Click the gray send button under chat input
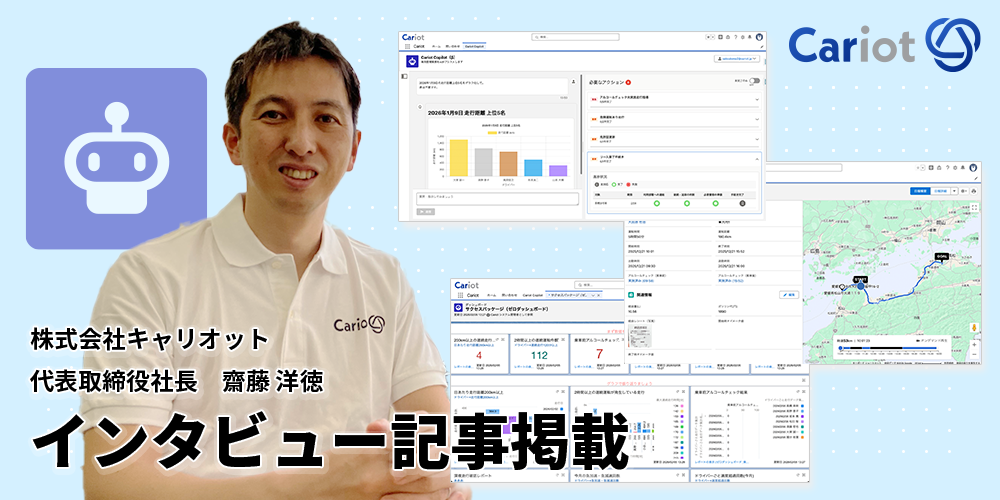Viewport: 1000px width, 500px height. pos(425,211)
